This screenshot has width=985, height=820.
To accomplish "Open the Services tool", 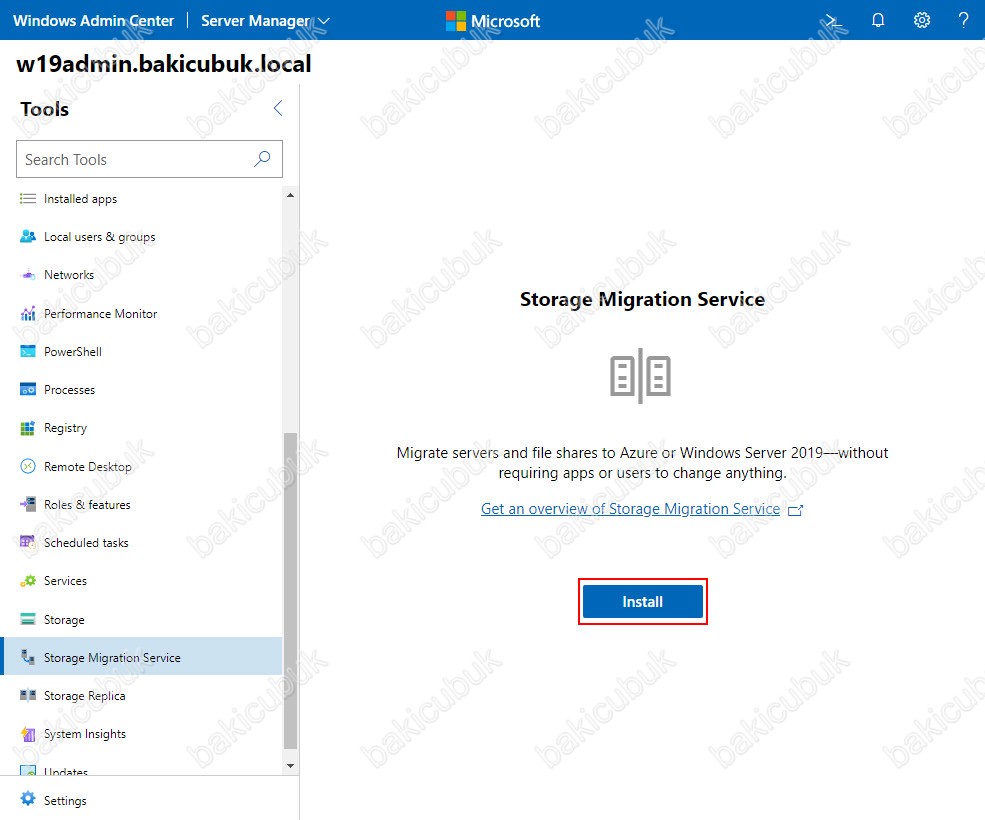I will 65,581.
